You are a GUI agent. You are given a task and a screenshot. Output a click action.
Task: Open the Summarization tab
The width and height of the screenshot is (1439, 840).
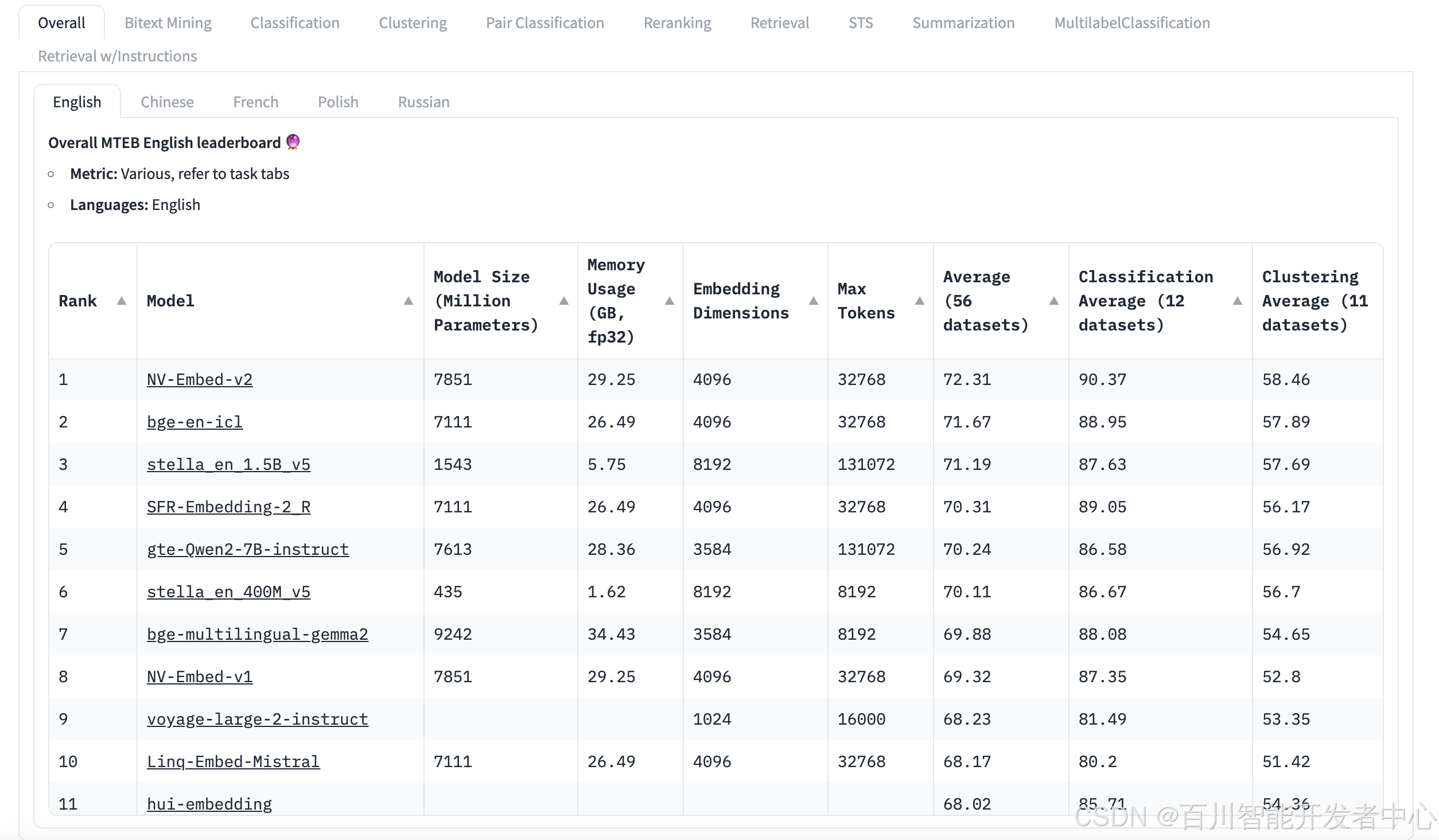963,22
